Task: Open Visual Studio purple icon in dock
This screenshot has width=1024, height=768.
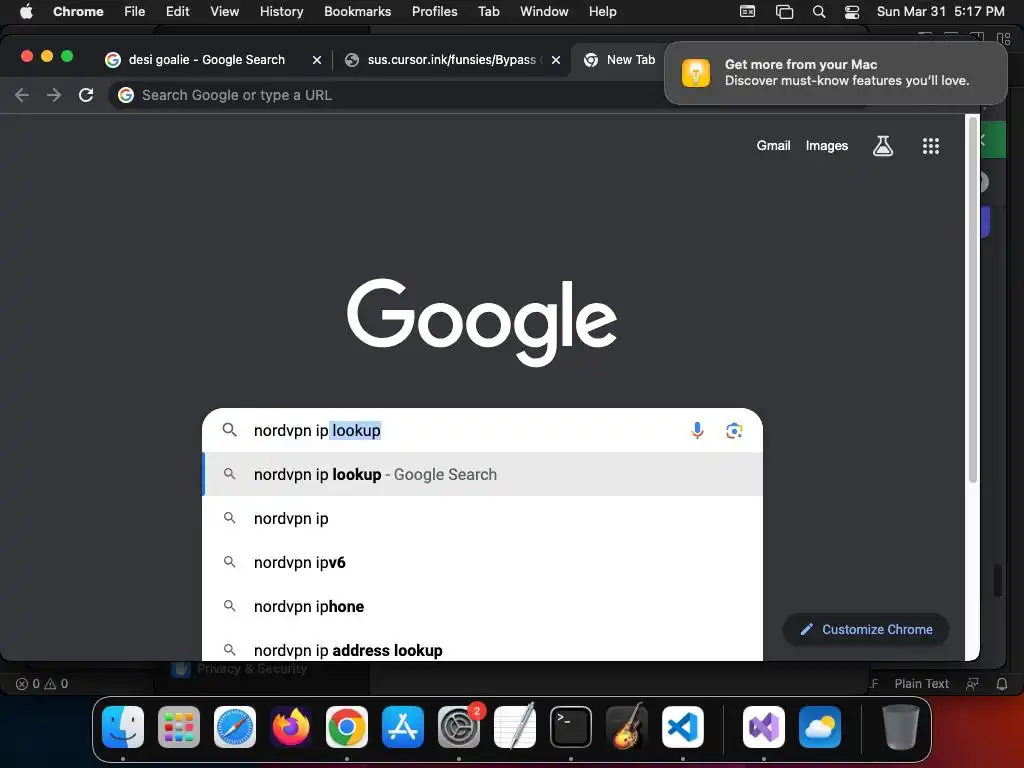Action: [x=763, y=727]
